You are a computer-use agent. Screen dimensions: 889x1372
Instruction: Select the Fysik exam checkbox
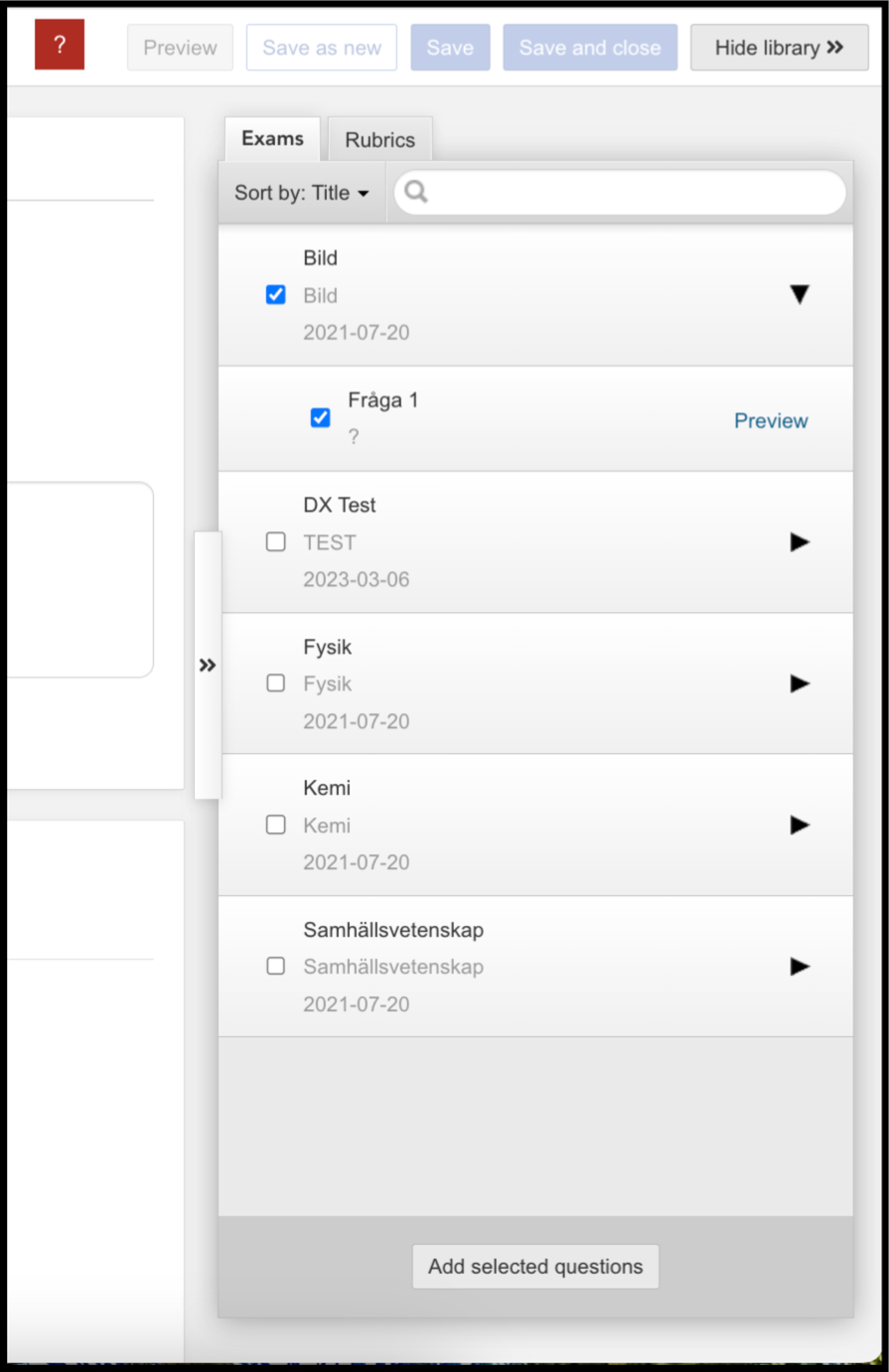[x=276, y=684]
